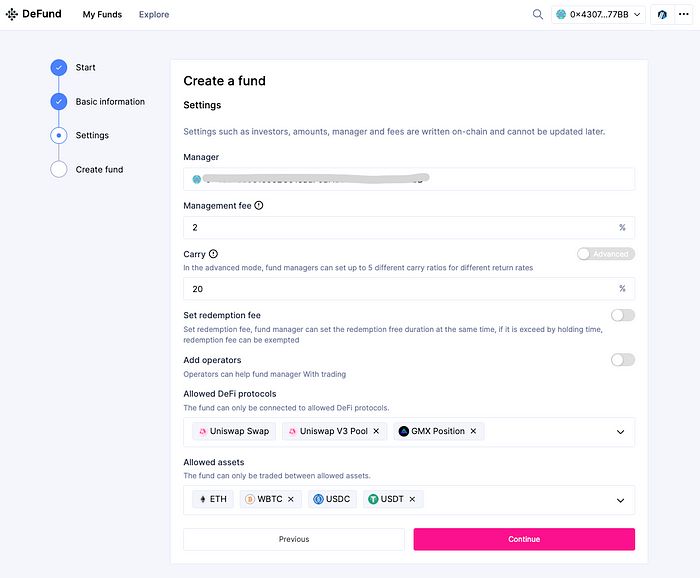Remove WBTC from allowed assets
This screenshot has height=578, width=700.
(291, 499)
